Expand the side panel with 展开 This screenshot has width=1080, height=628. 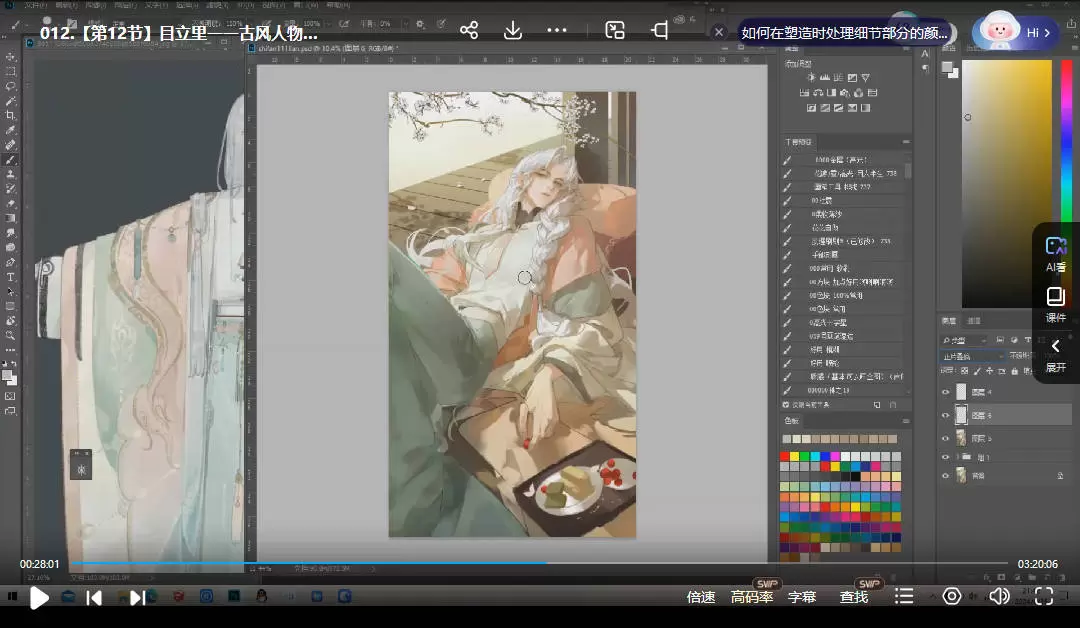[1055, 355]
